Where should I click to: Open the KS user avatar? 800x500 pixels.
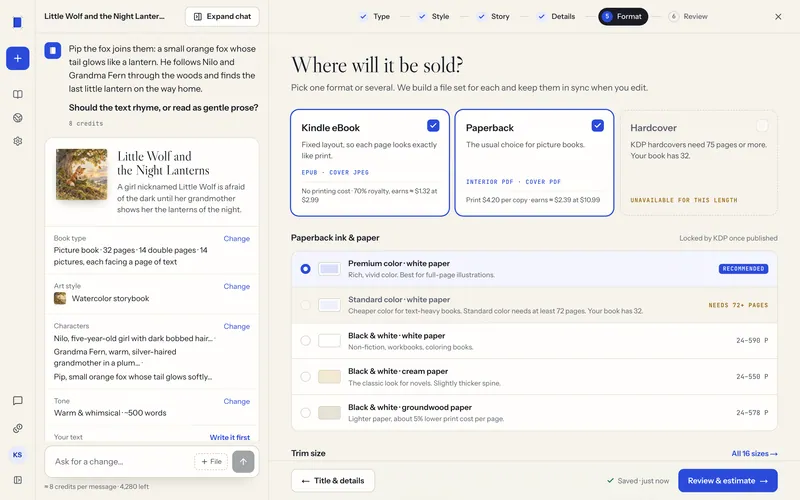[x=17, y=455]
